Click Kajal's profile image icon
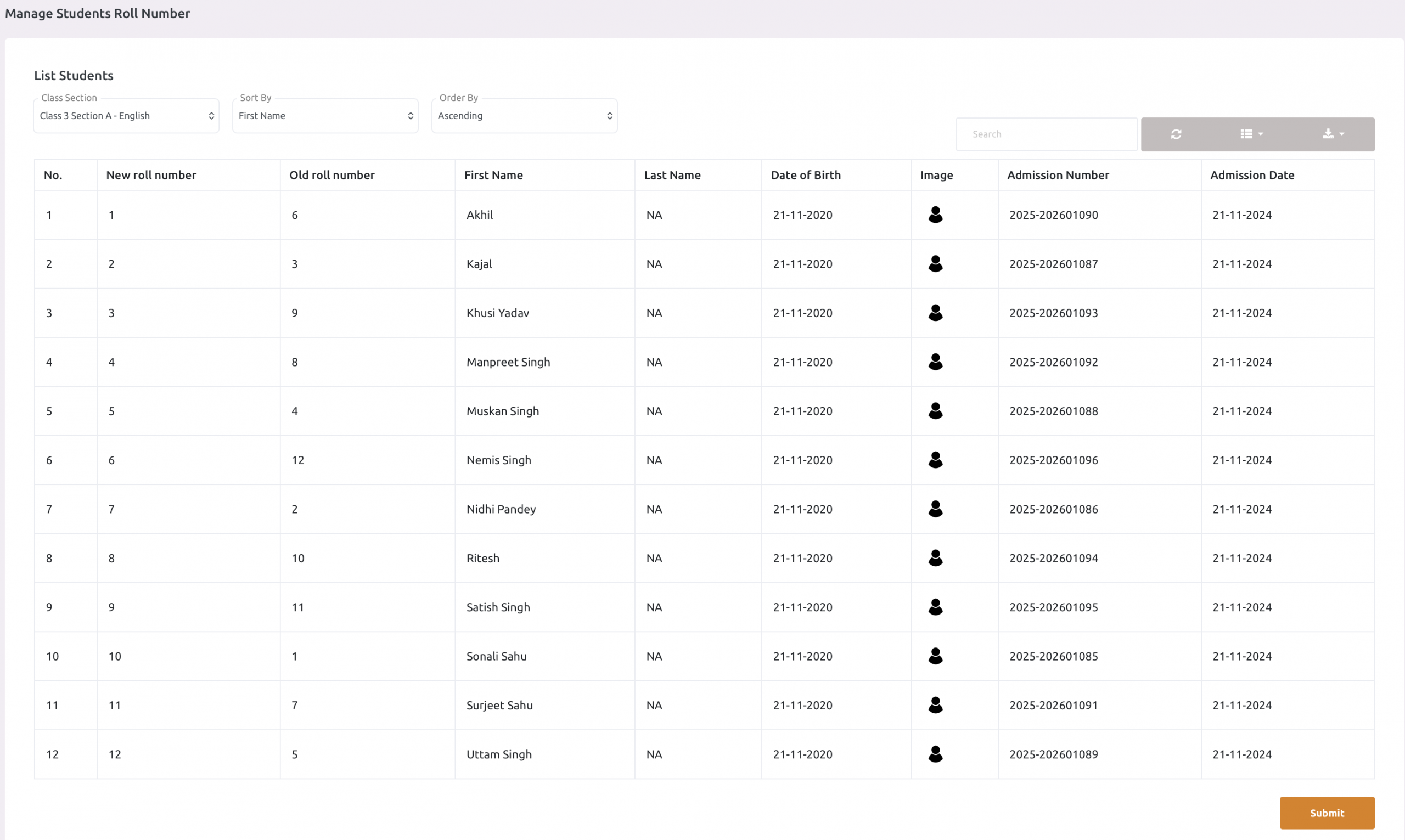The height and width of the screenshot is (840, 1405). click(x=935, y=264)
